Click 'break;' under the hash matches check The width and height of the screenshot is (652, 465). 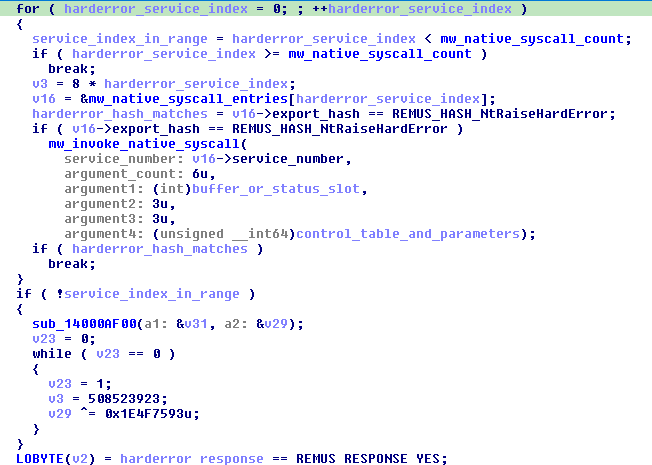(72, 263)
